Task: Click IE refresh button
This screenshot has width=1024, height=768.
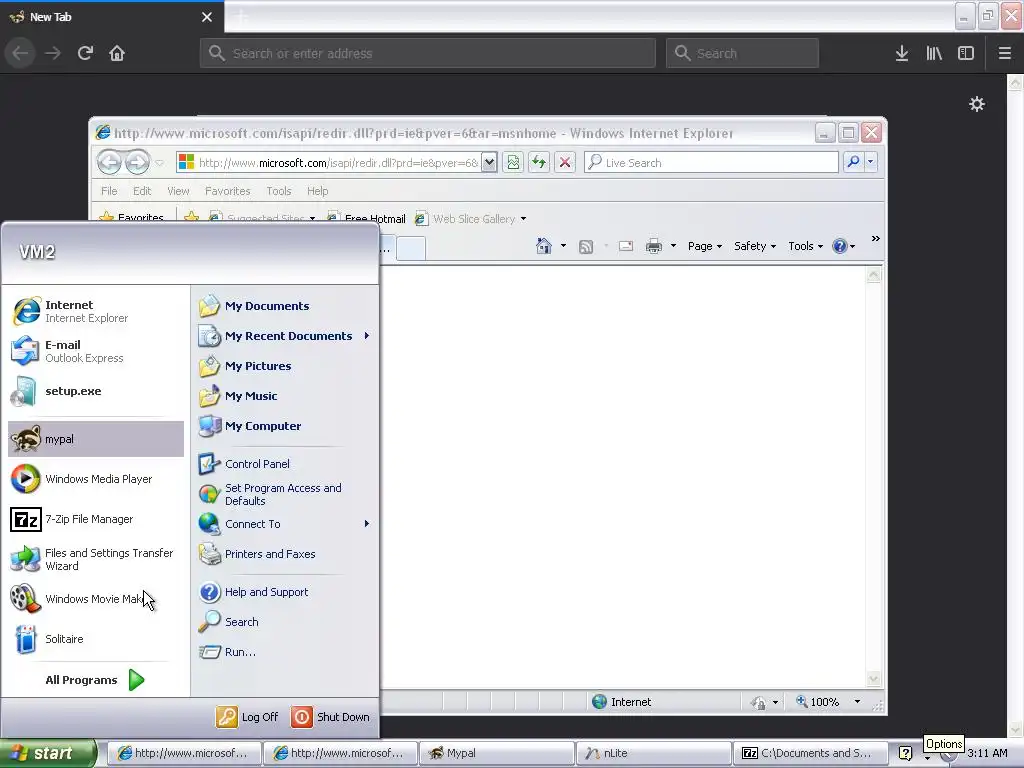Action: click(539, 162)
